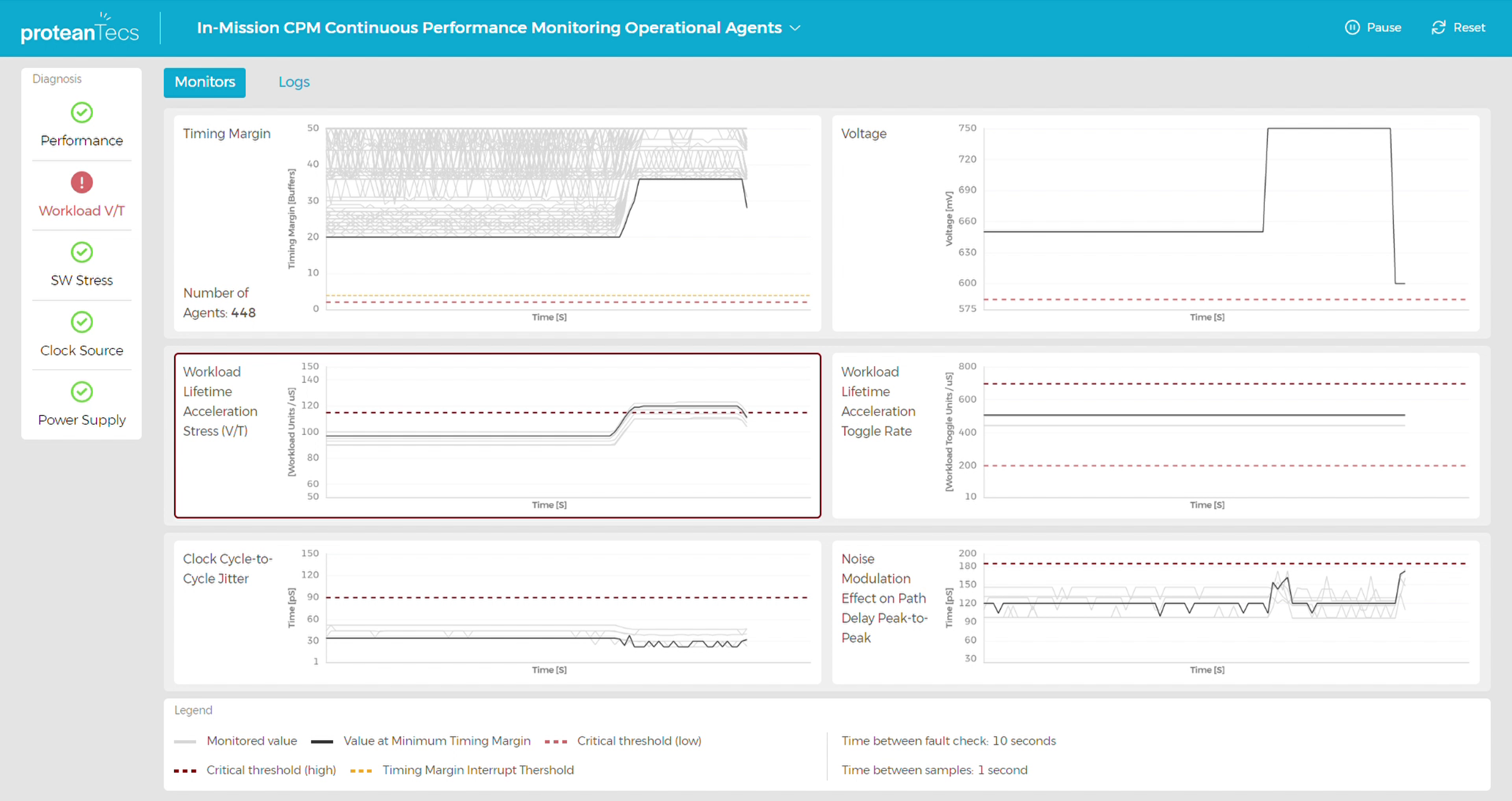
Task: Click the proteanTecs logo
Action: pos(80,29)
